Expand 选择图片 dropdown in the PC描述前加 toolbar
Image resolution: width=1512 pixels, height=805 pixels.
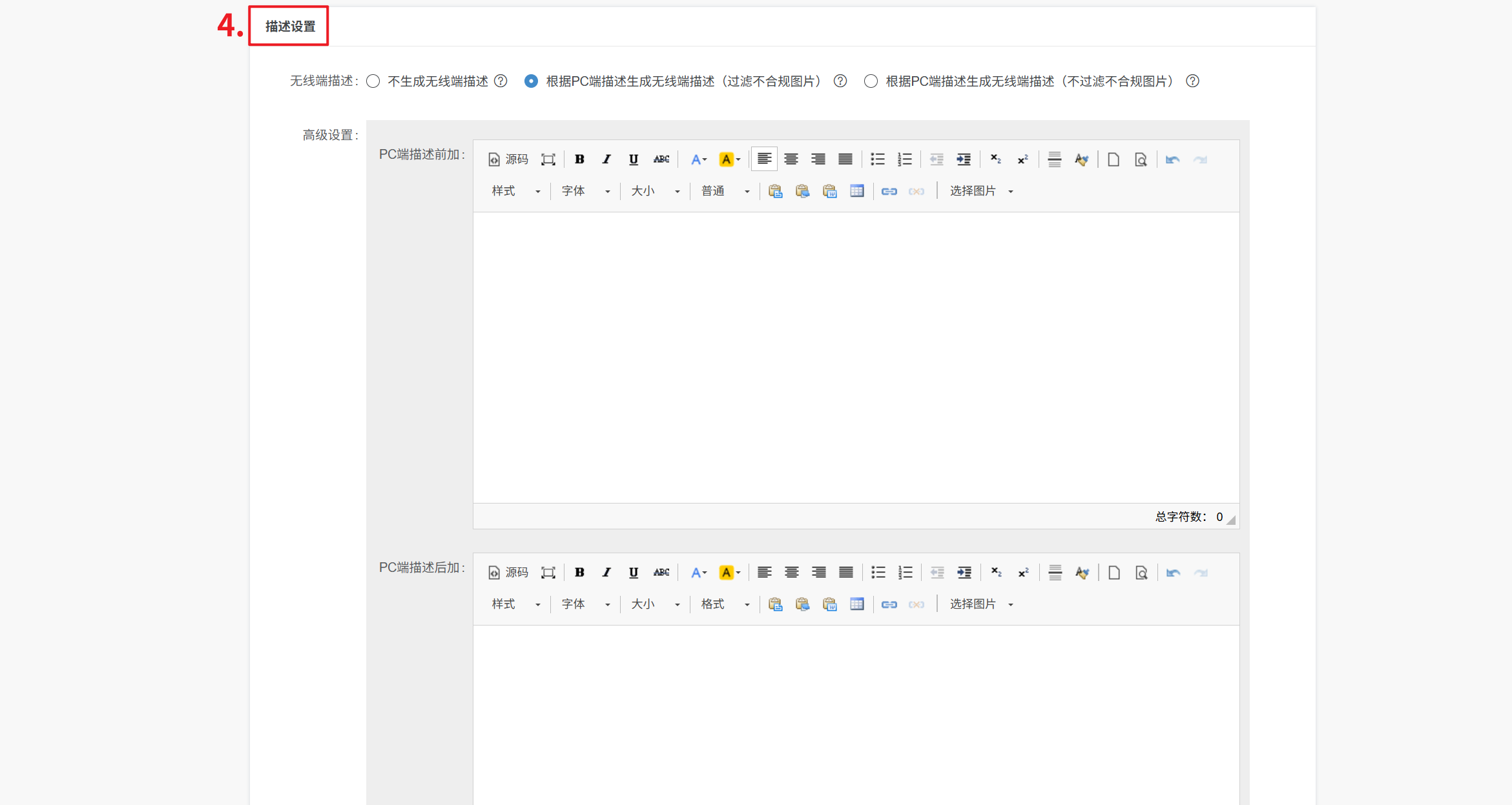(981, 191)
